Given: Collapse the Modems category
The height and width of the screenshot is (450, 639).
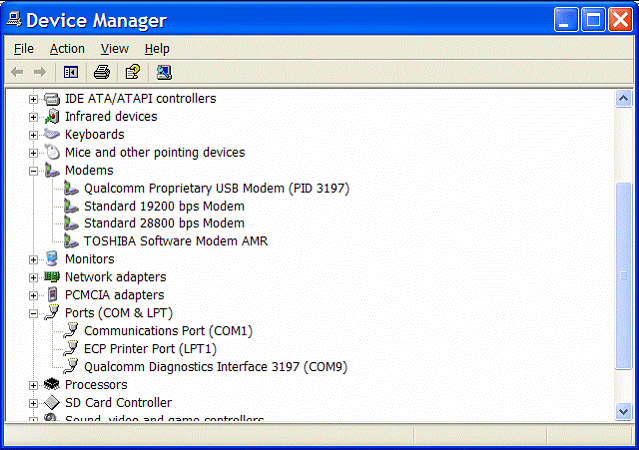Looking at the screenshot, I should point(33,171).
